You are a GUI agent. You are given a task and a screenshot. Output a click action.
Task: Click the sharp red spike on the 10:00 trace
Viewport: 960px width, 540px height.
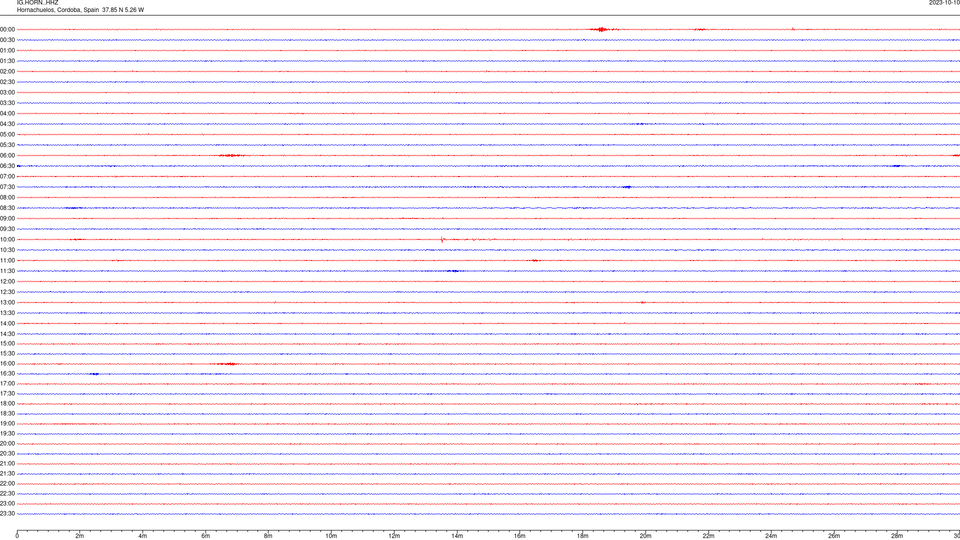coord(442,239)
